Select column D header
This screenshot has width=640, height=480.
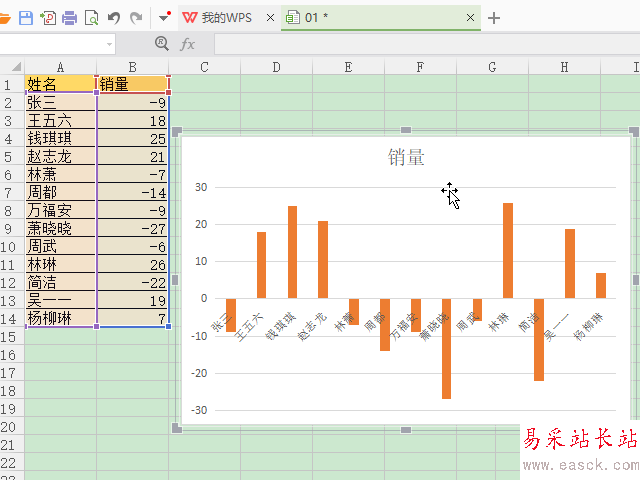pyautogui.click(x=276, y=67)
